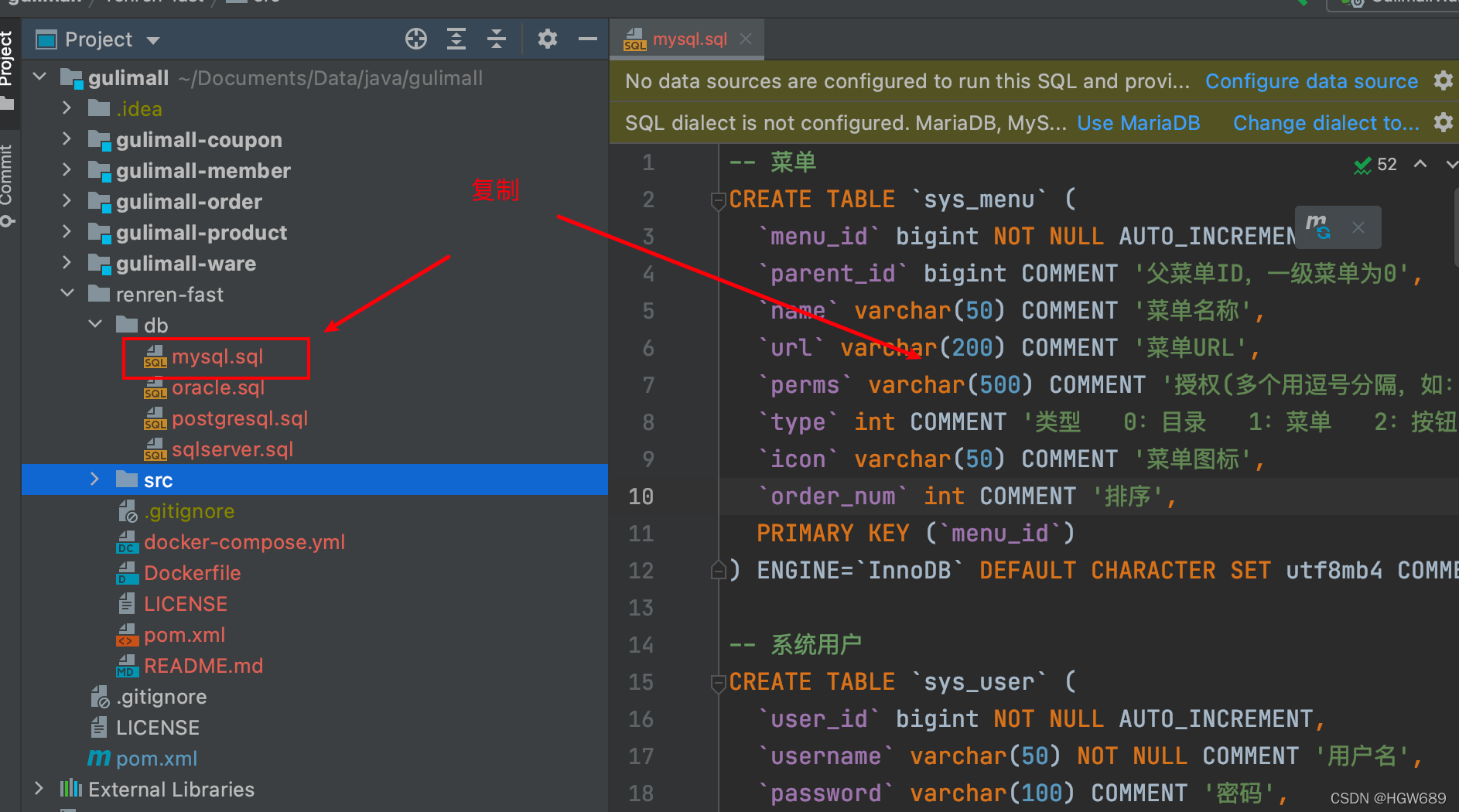Click the gulimall-coupon module folder icon

[99, 140]
